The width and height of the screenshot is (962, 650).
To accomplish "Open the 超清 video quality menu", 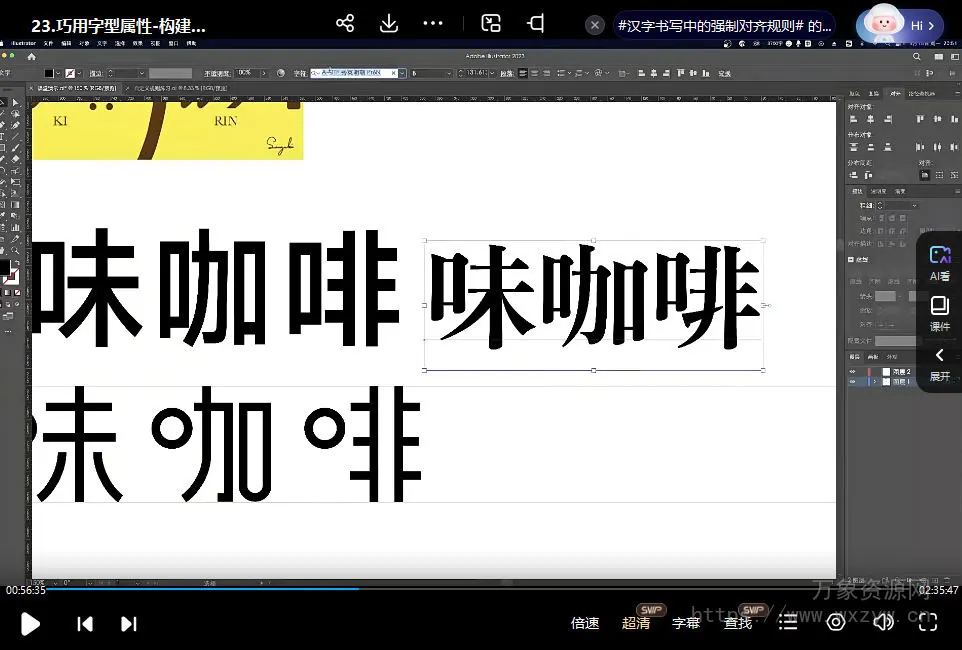I will click(x=636, y=623).
